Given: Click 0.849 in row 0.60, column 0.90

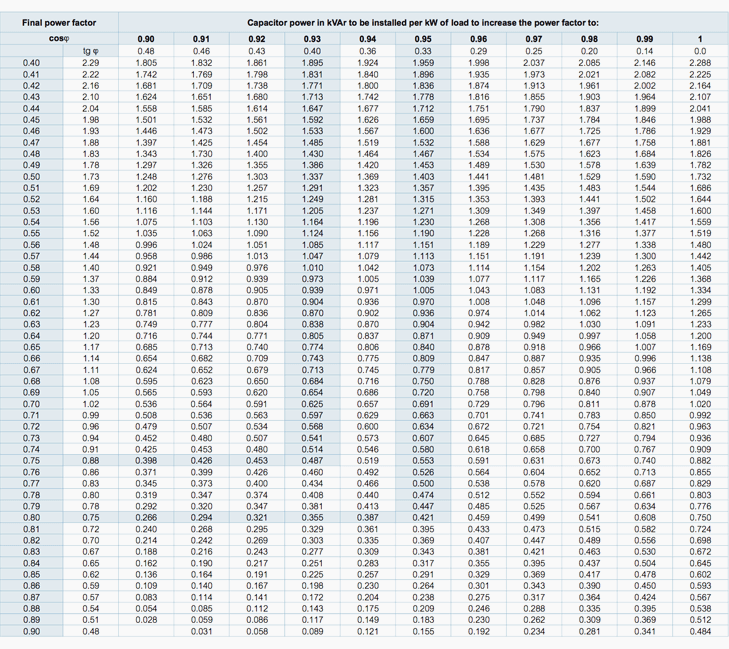Looking at the screenshot, I should tap(146, 290).
